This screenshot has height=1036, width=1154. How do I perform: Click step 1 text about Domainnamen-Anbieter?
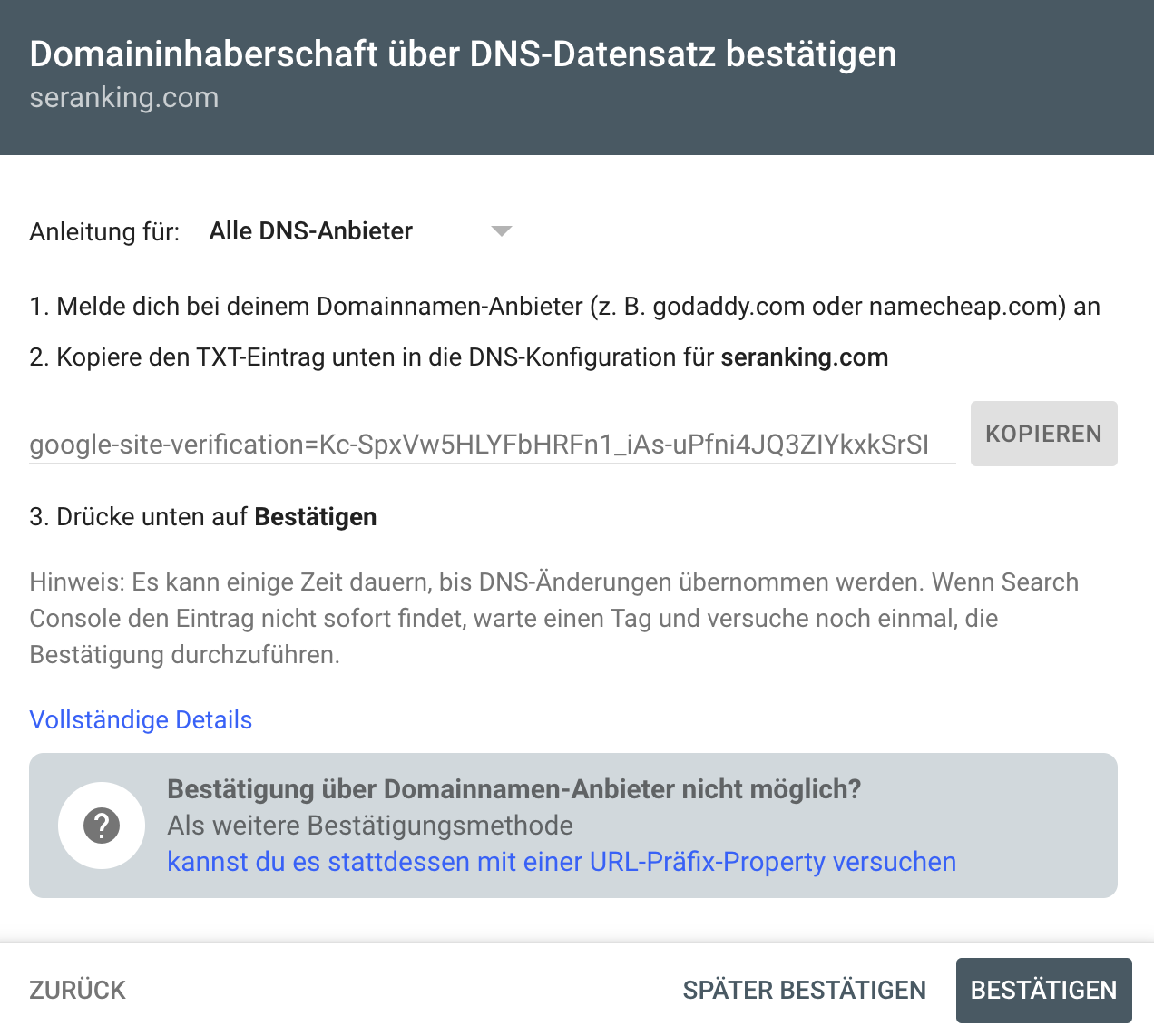coord(564,307)
